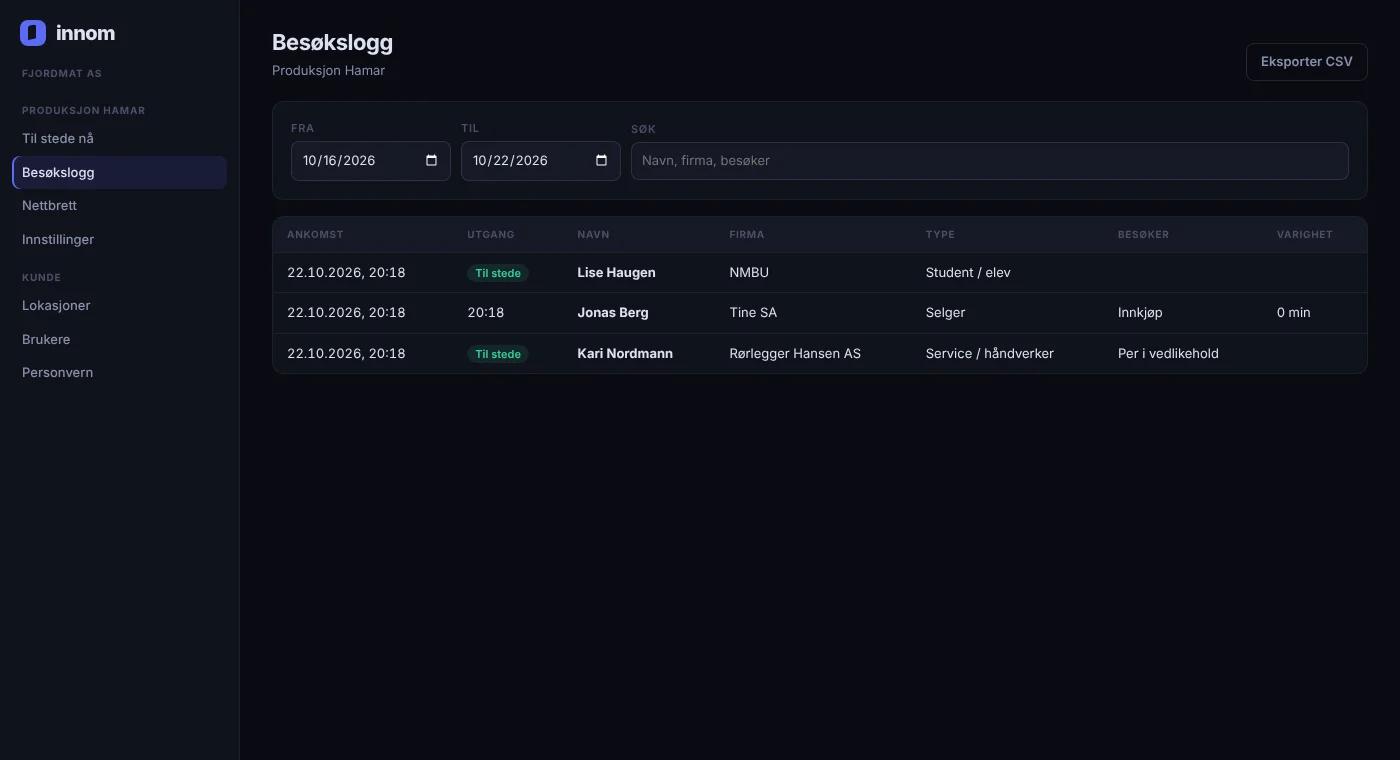Click the innom logo icon

[x=33, y=33]
